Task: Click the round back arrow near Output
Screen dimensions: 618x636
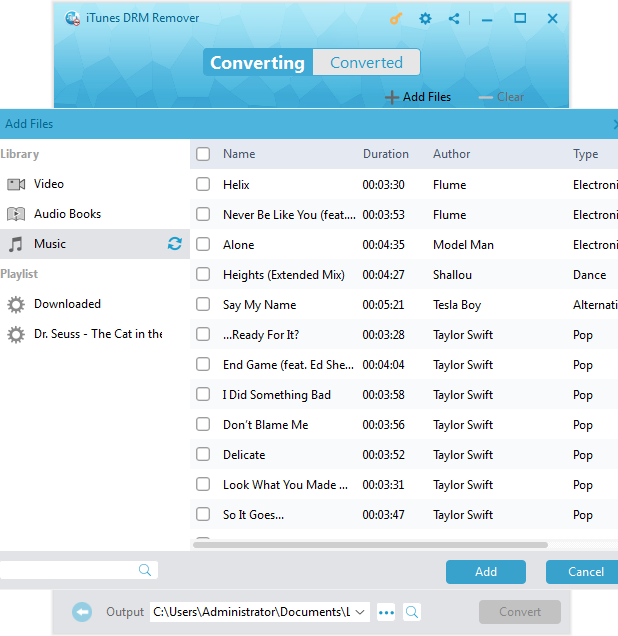Action: pos(82,612)
